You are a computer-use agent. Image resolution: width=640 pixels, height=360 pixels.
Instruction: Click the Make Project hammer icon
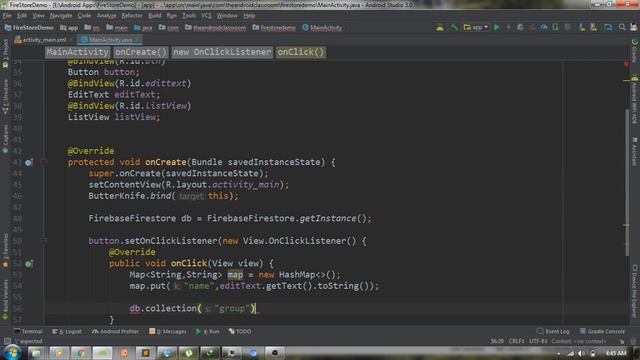454,27
